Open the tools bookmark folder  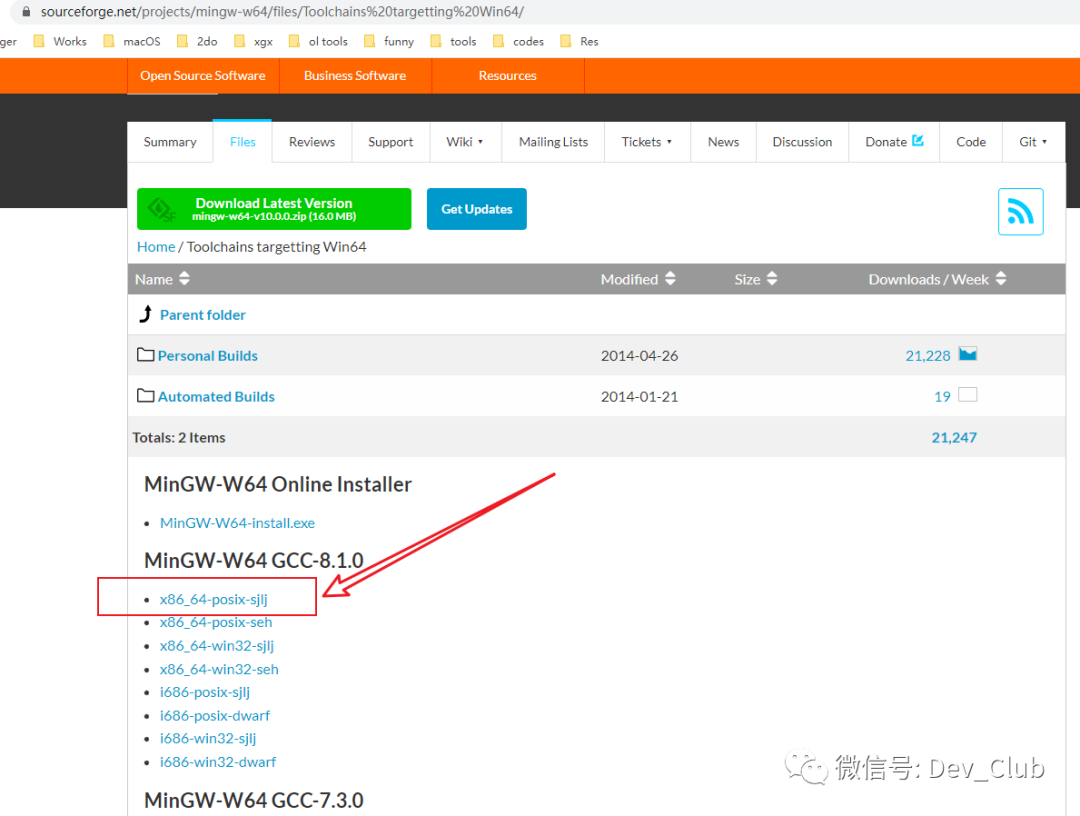coord(453,41)
